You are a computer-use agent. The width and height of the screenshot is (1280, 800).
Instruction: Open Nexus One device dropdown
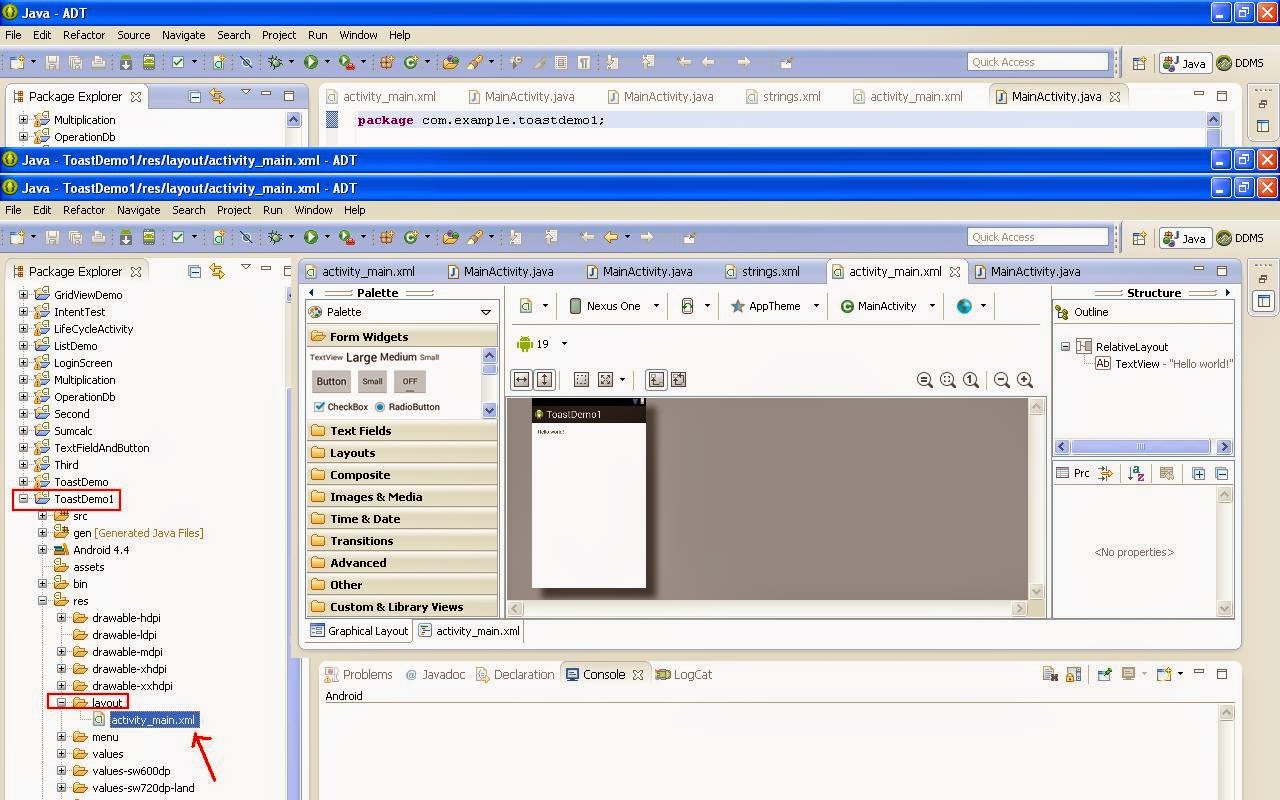pos(614,306)
